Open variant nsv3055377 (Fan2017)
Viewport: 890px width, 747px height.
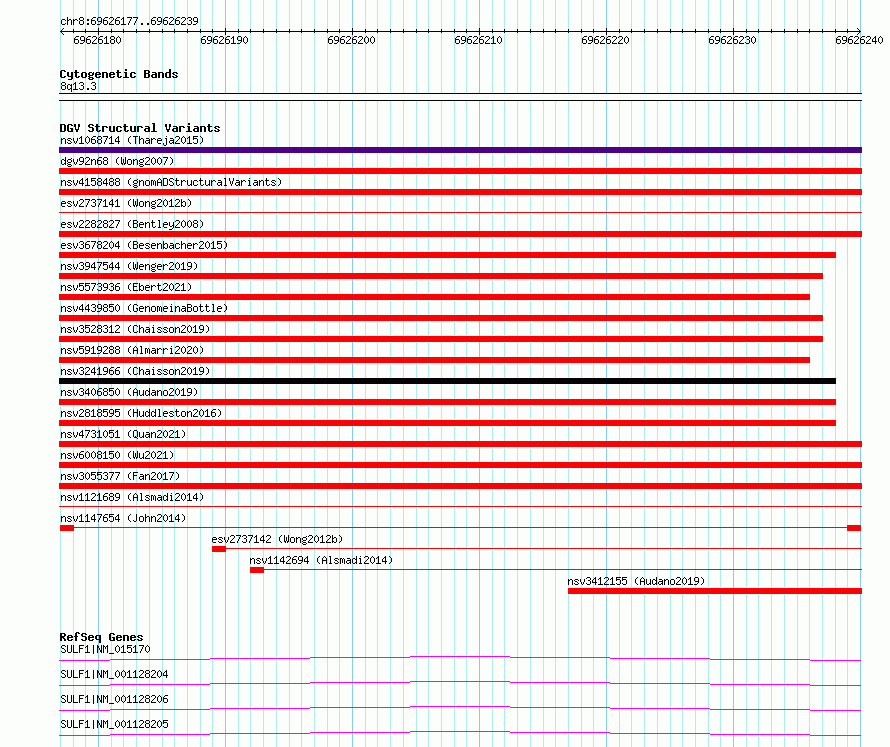point(120,476)
